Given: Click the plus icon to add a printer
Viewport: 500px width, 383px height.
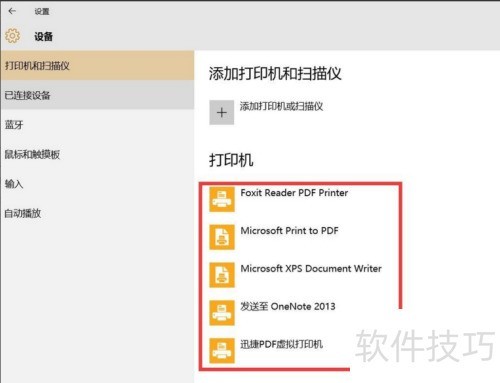Looking at the screenshot, I should [222, 112].
